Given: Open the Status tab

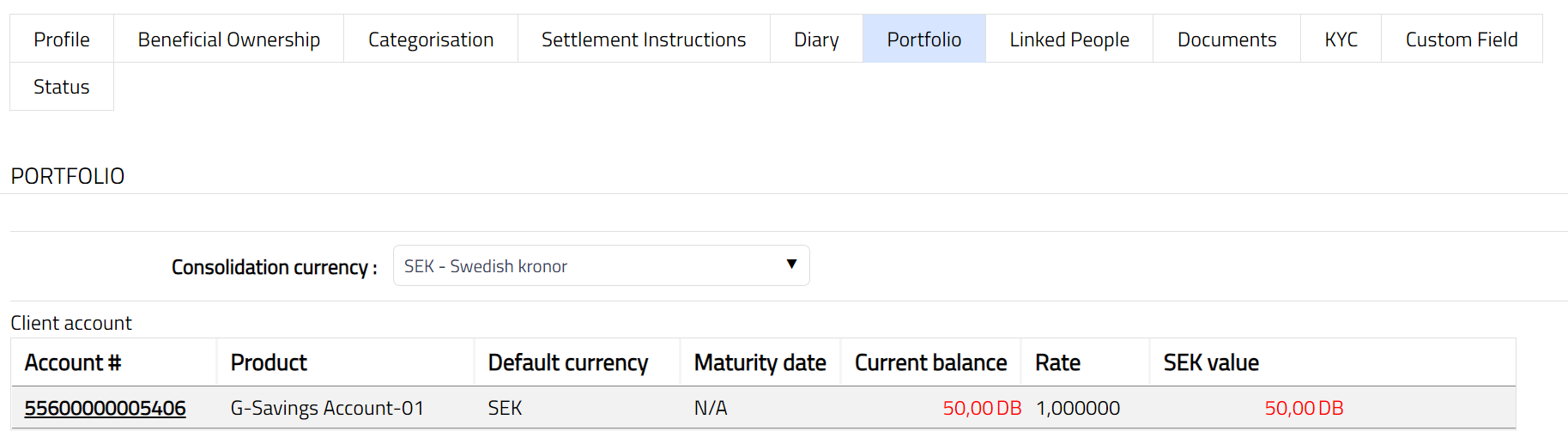Looking at the screenshot, I should (62, 87).
